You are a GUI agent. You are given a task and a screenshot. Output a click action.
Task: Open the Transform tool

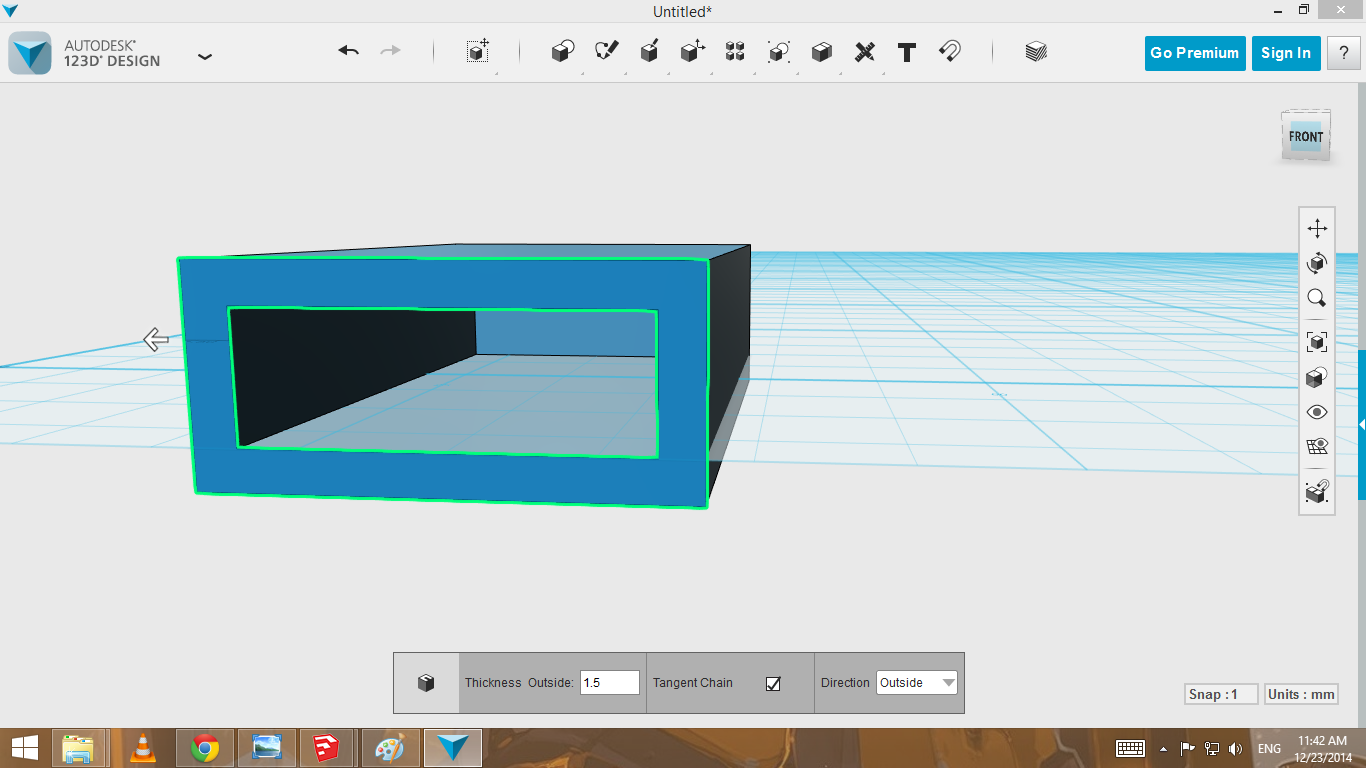point(478,52)
